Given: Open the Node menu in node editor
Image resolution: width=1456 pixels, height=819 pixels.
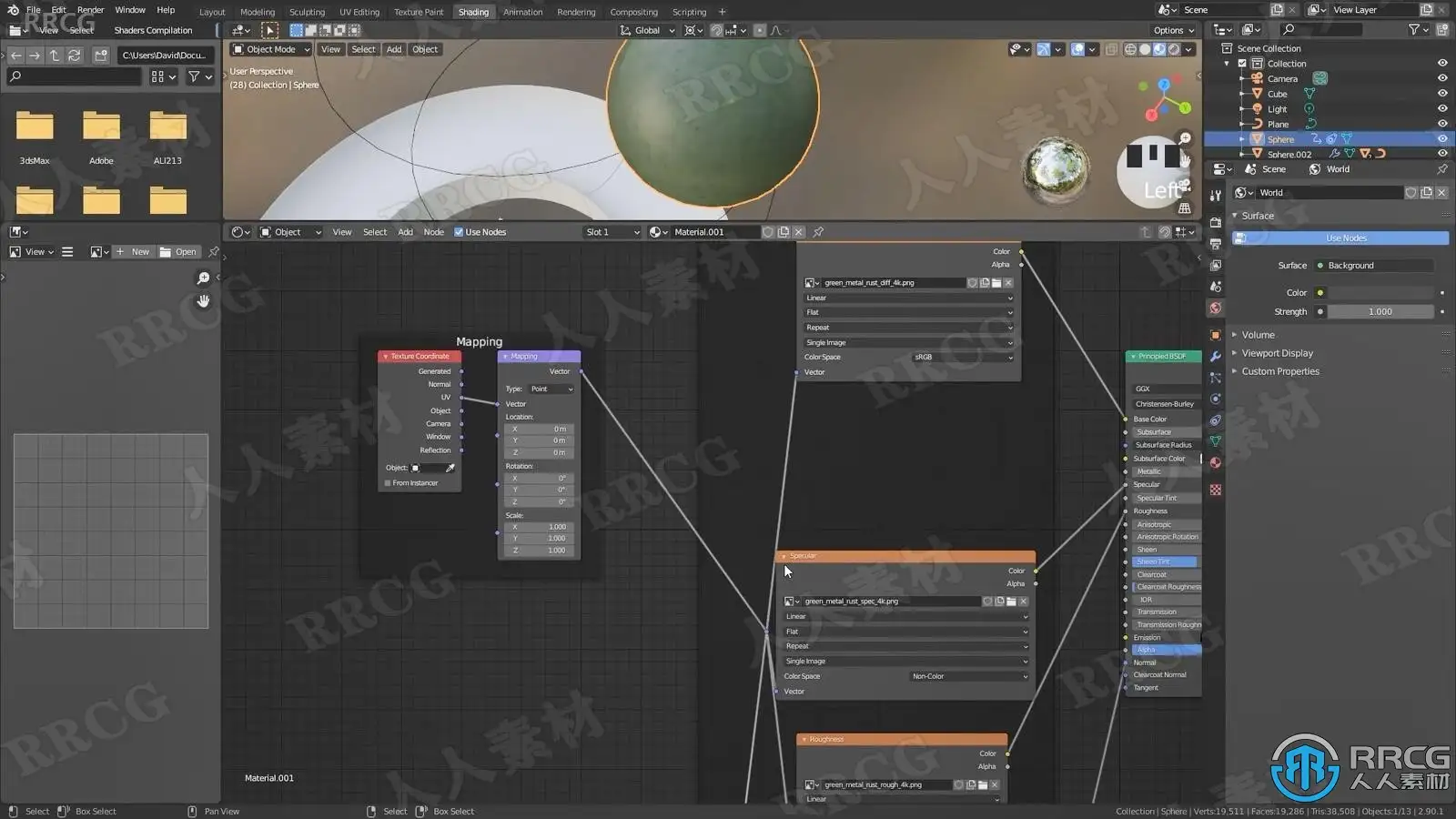Looking at the screenshot, I should point(434,232).
